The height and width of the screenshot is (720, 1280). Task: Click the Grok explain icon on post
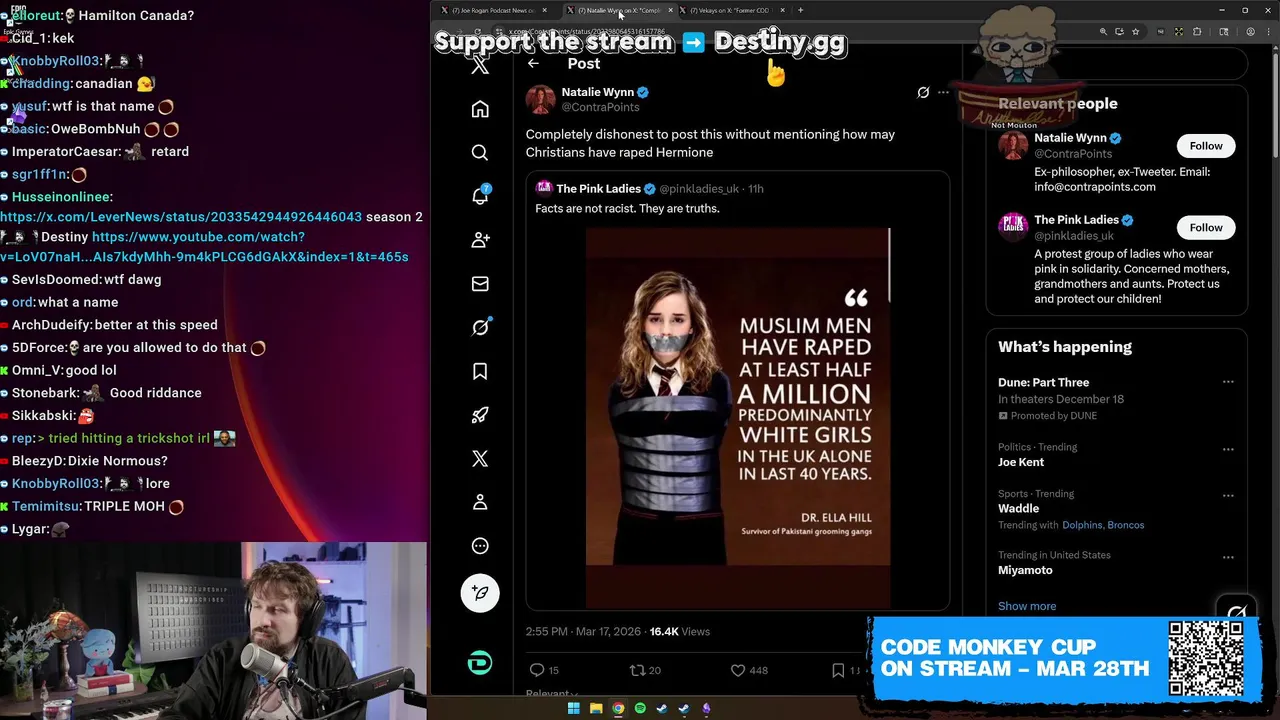click(x=923, y=92)
